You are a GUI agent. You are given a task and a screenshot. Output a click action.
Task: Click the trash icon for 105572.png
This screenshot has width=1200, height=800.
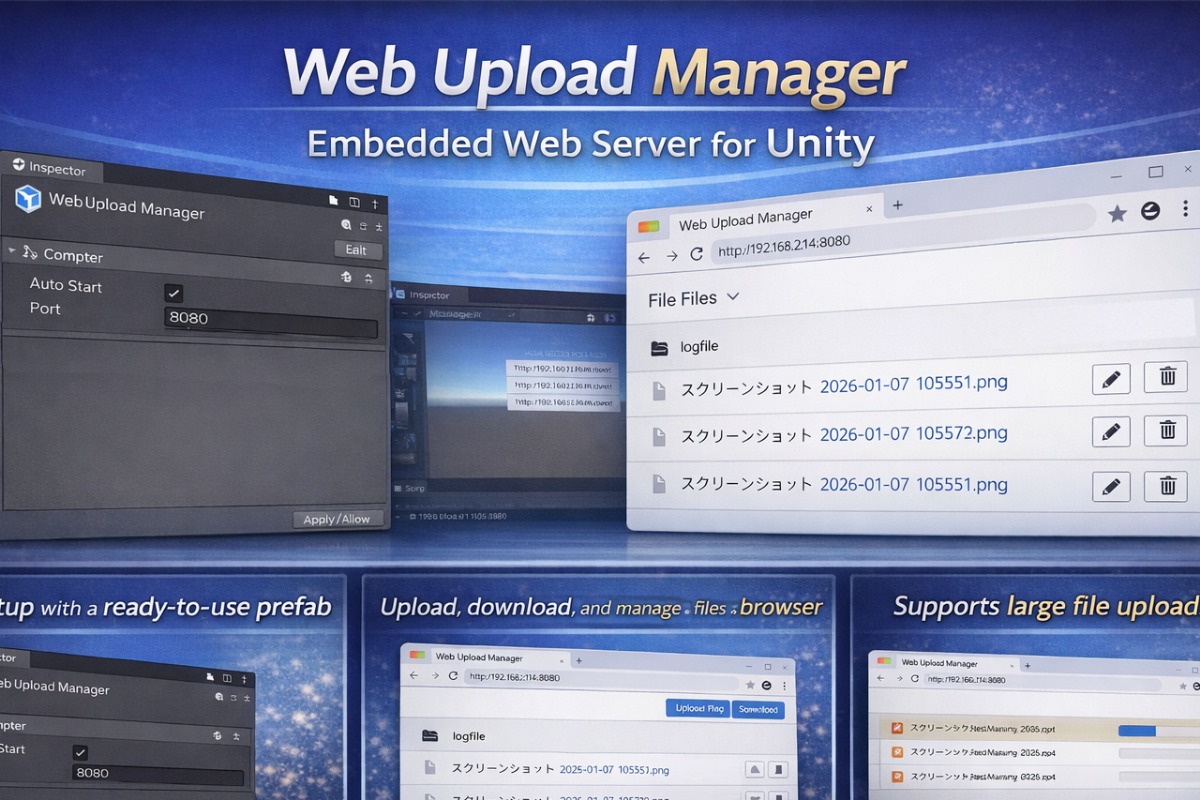1166,430
